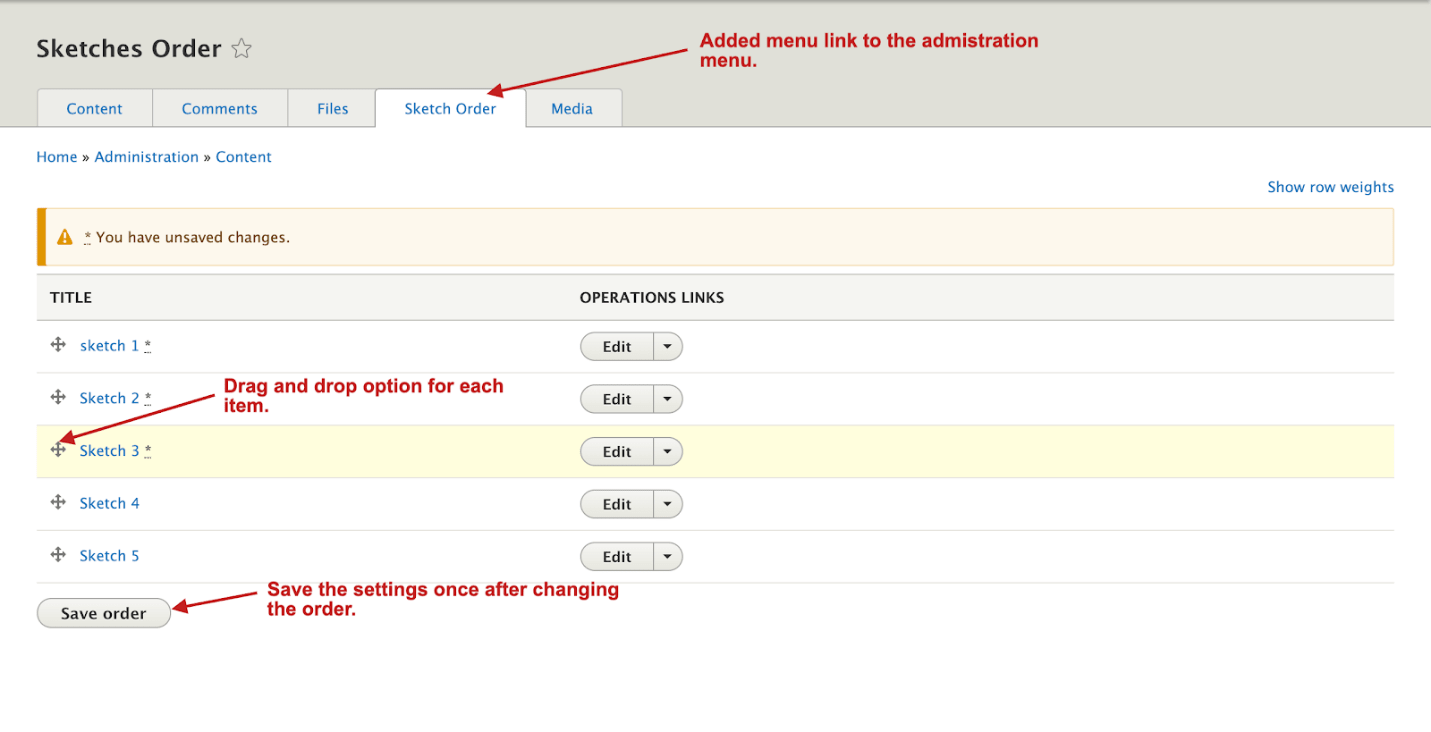Click the Sketches Order page heading
Viewport: 1431px width, 732px height.
click(x=129, y=48)
